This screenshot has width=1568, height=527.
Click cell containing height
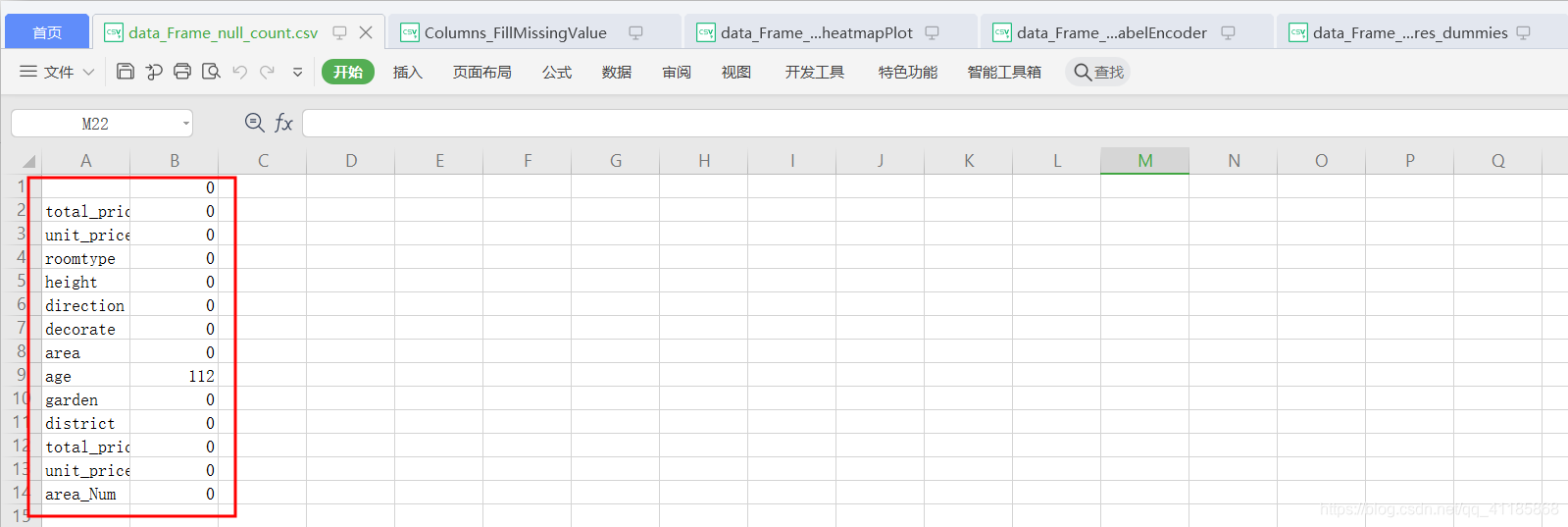tap(86, 282)
